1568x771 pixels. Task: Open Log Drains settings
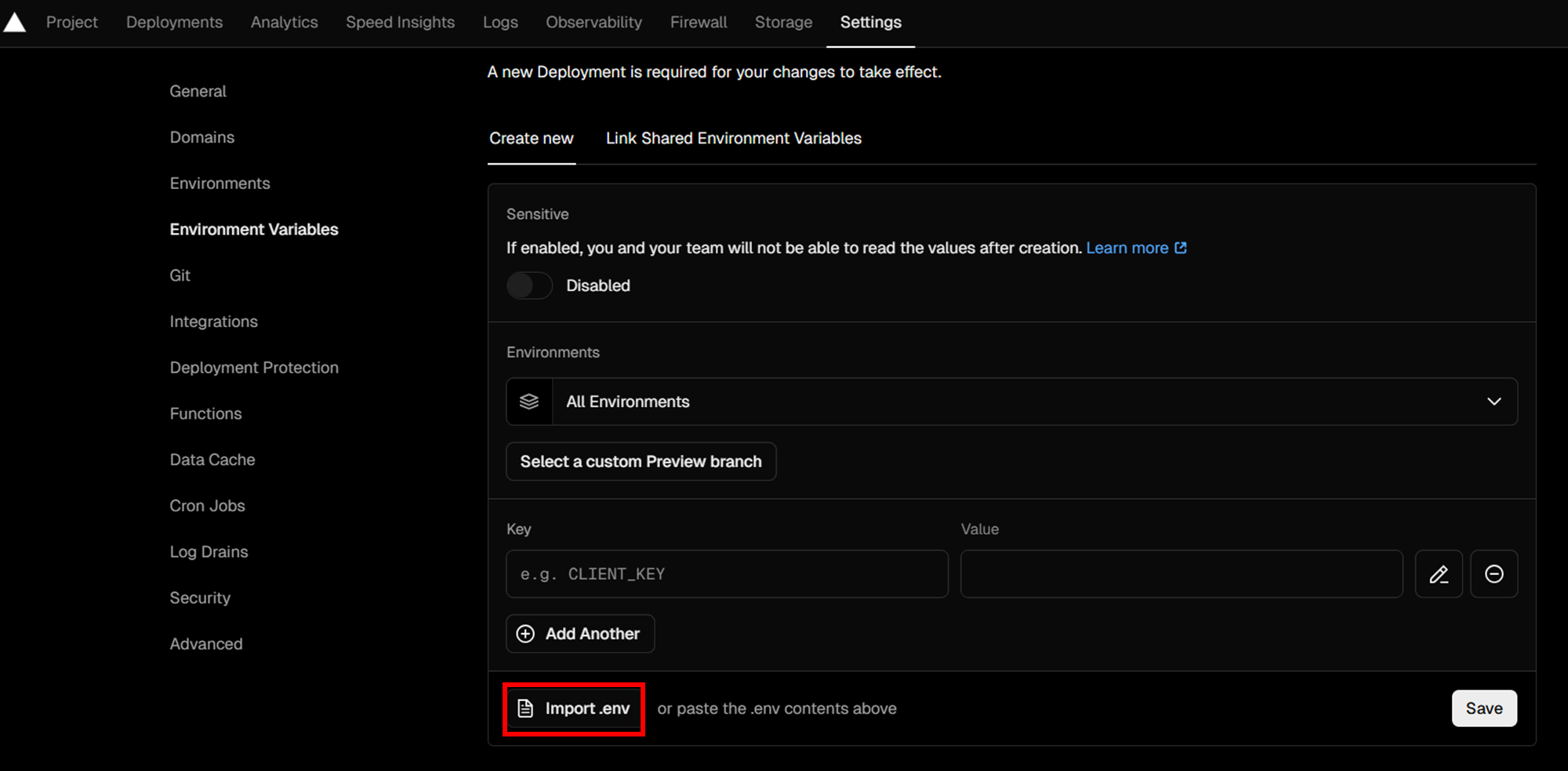[209, 552]
